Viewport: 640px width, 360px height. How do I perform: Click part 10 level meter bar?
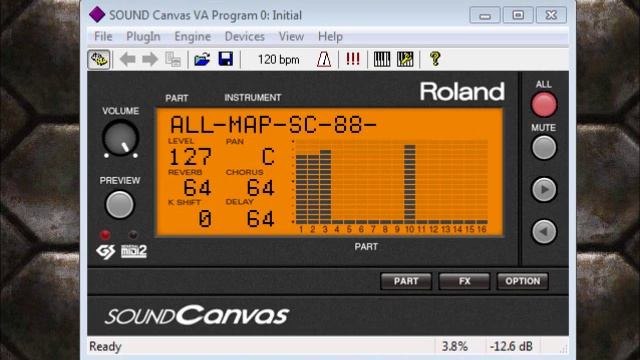pyautogui.click(x=410, y=184)
